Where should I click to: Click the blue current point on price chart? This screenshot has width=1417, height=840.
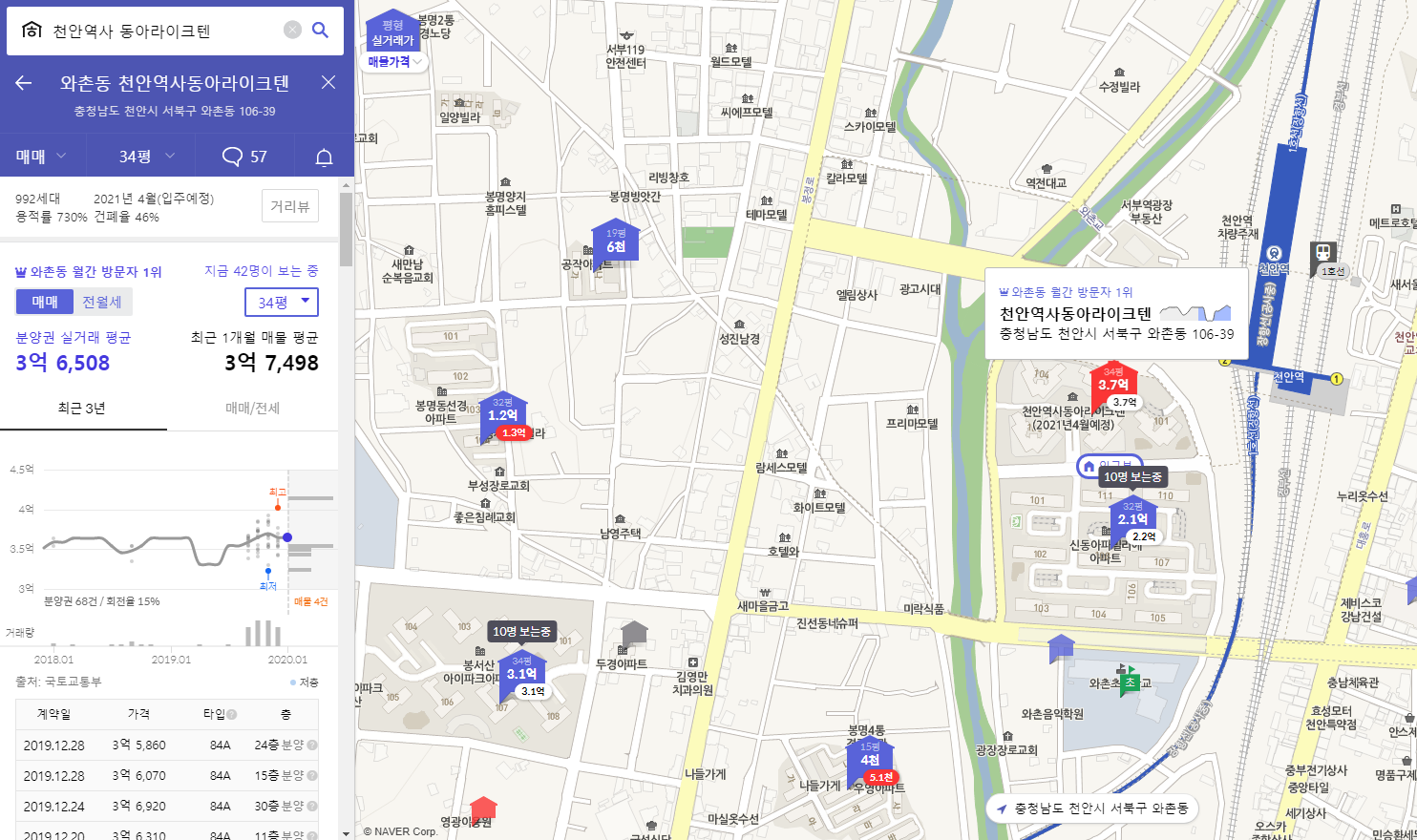pos(287,537)
